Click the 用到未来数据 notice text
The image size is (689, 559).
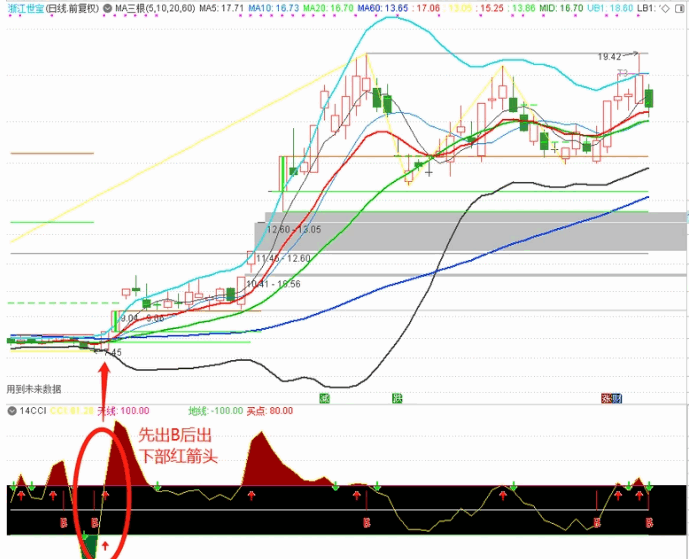point(34,389)
